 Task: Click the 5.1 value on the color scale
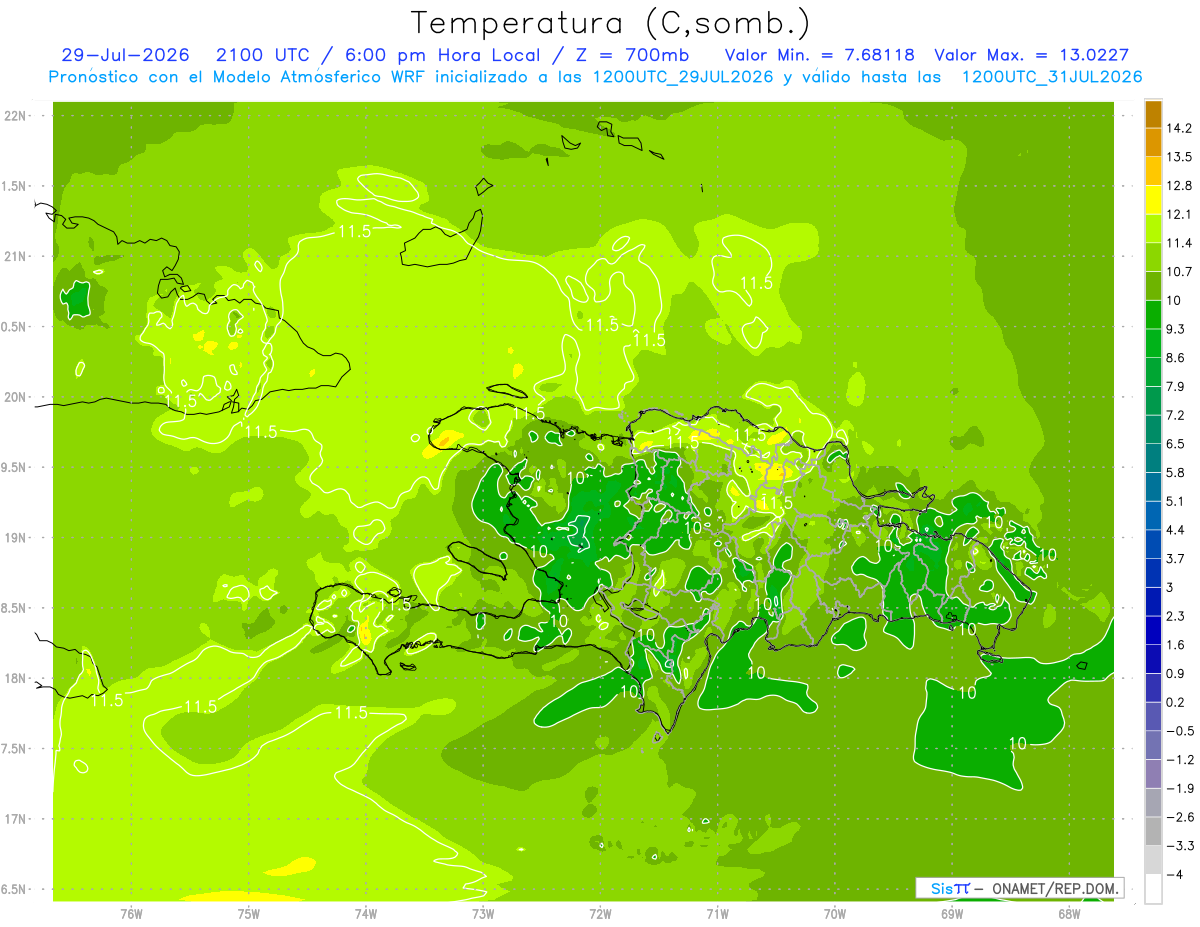pos(1176,501)
